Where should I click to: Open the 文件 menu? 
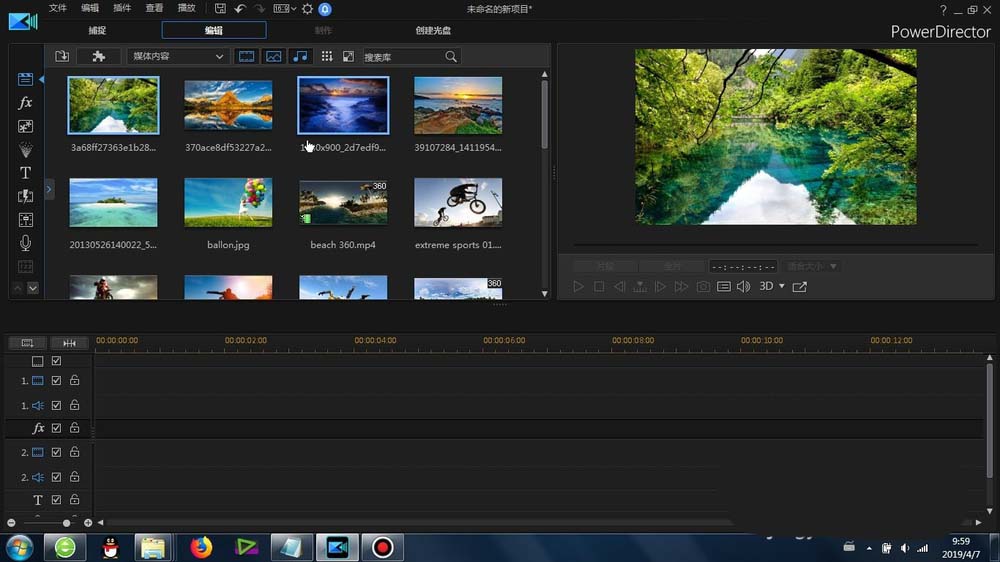pos(58,9)
